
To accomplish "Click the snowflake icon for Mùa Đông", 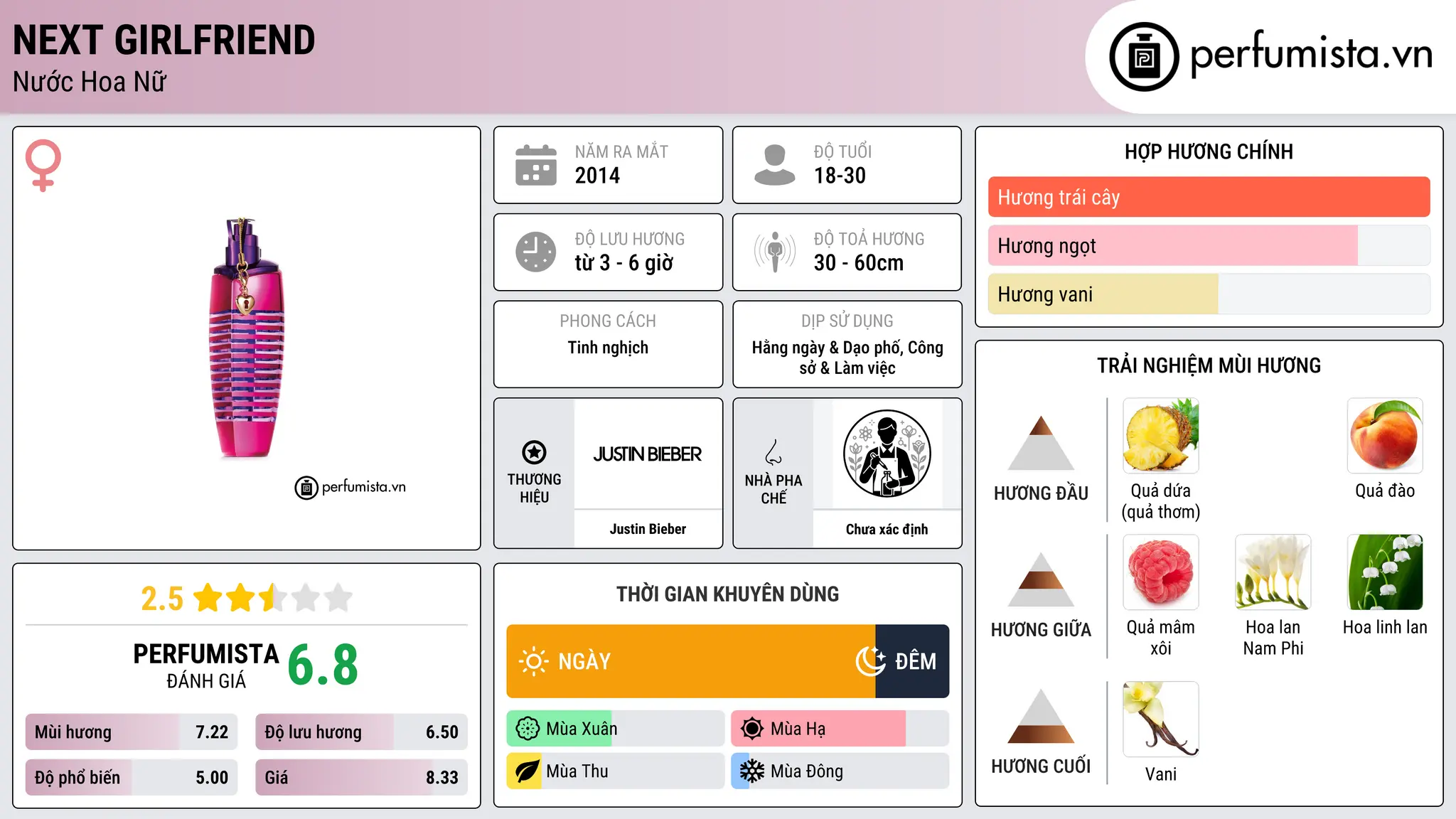I will click(x=751, y=771).
